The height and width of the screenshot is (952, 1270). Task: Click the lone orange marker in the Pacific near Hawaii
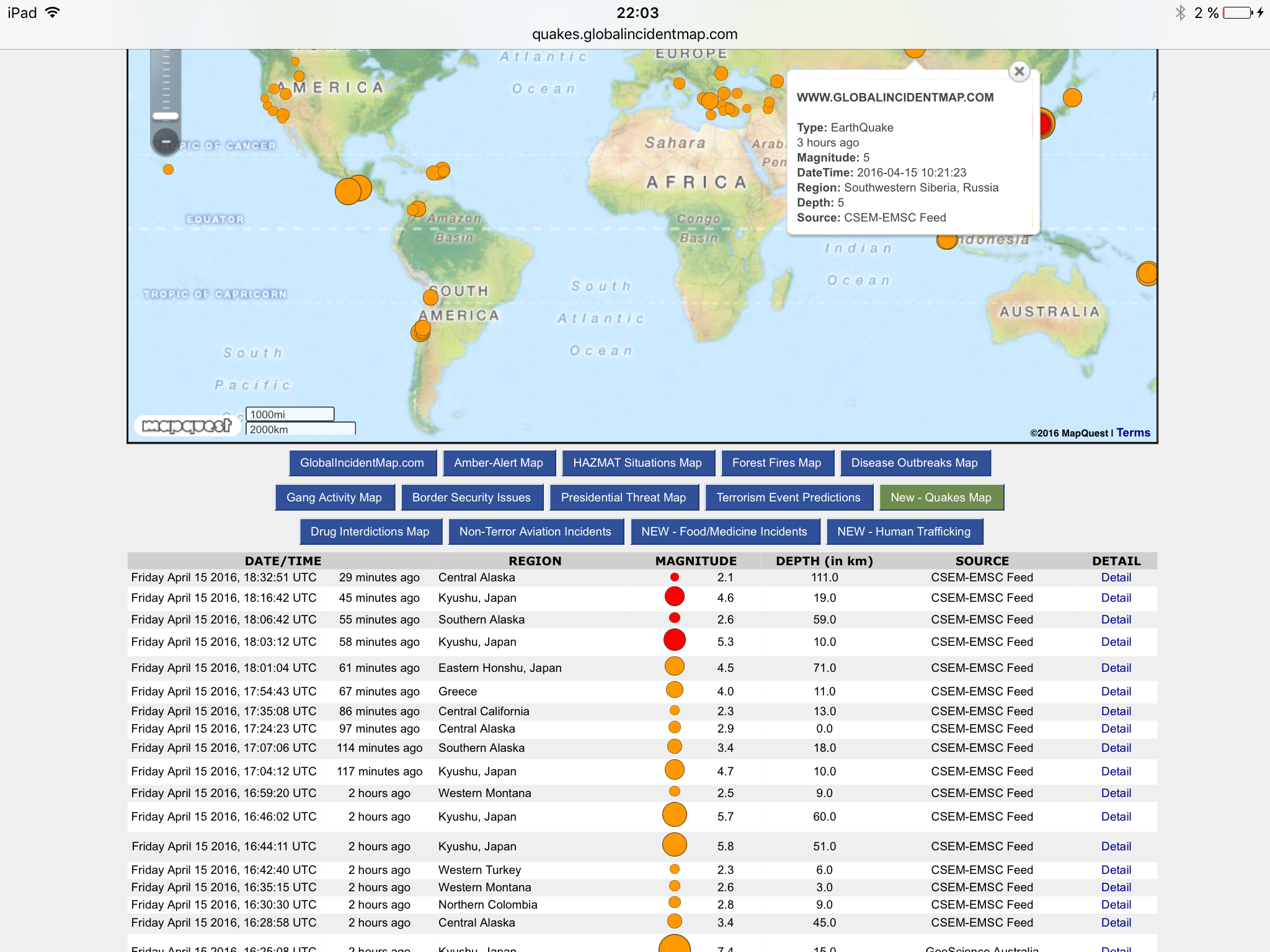pyautogui.click(x=168, y=169)
